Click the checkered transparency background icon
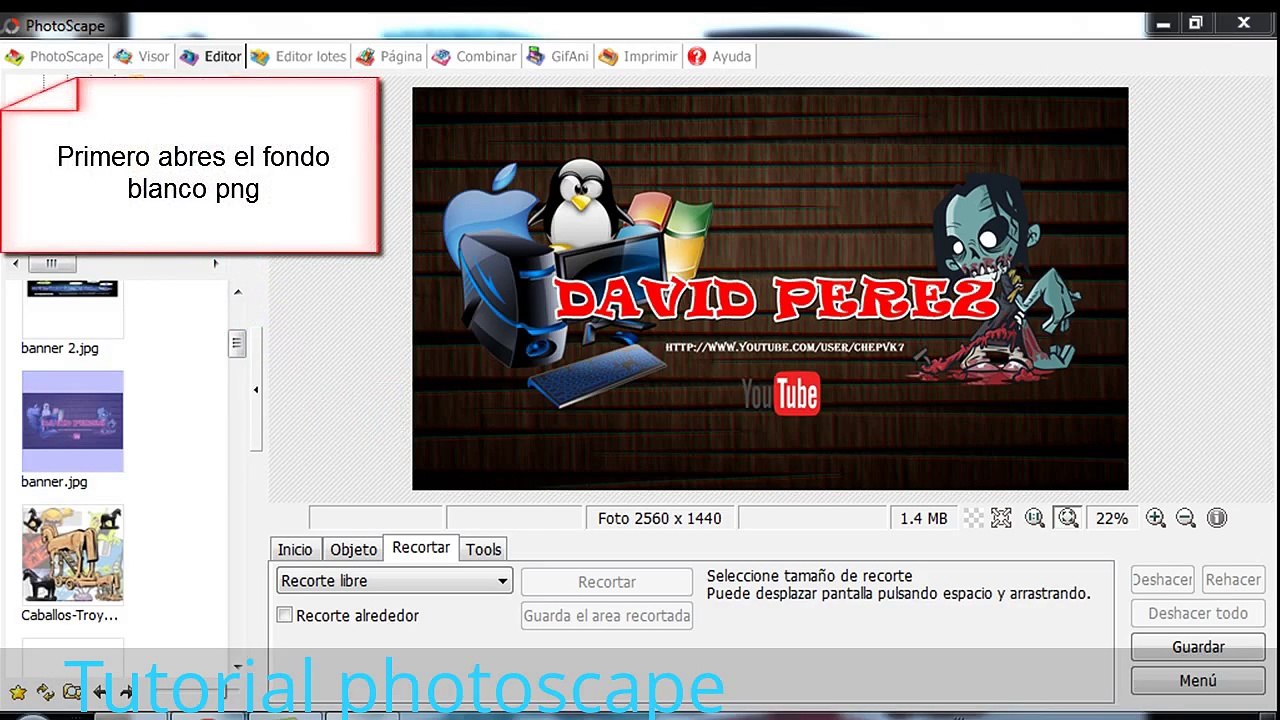Viewport: 1280px width, 720px height. coord(972,518)
